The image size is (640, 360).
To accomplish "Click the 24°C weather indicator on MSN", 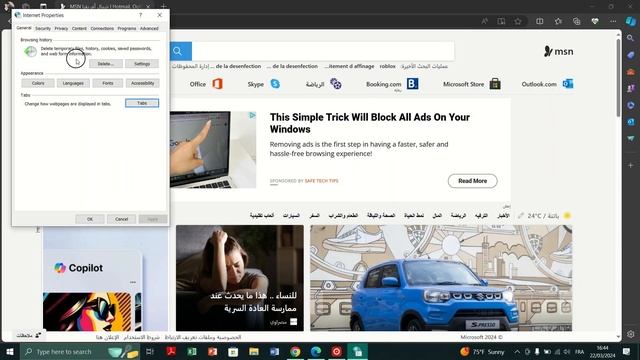I will 544,216.
